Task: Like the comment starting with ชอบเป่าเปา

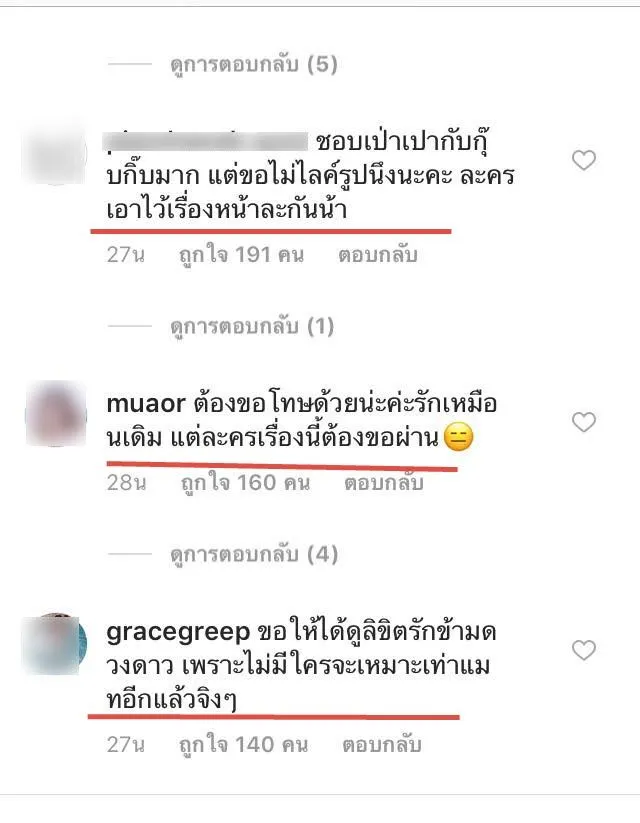Action: pos(584,160)
